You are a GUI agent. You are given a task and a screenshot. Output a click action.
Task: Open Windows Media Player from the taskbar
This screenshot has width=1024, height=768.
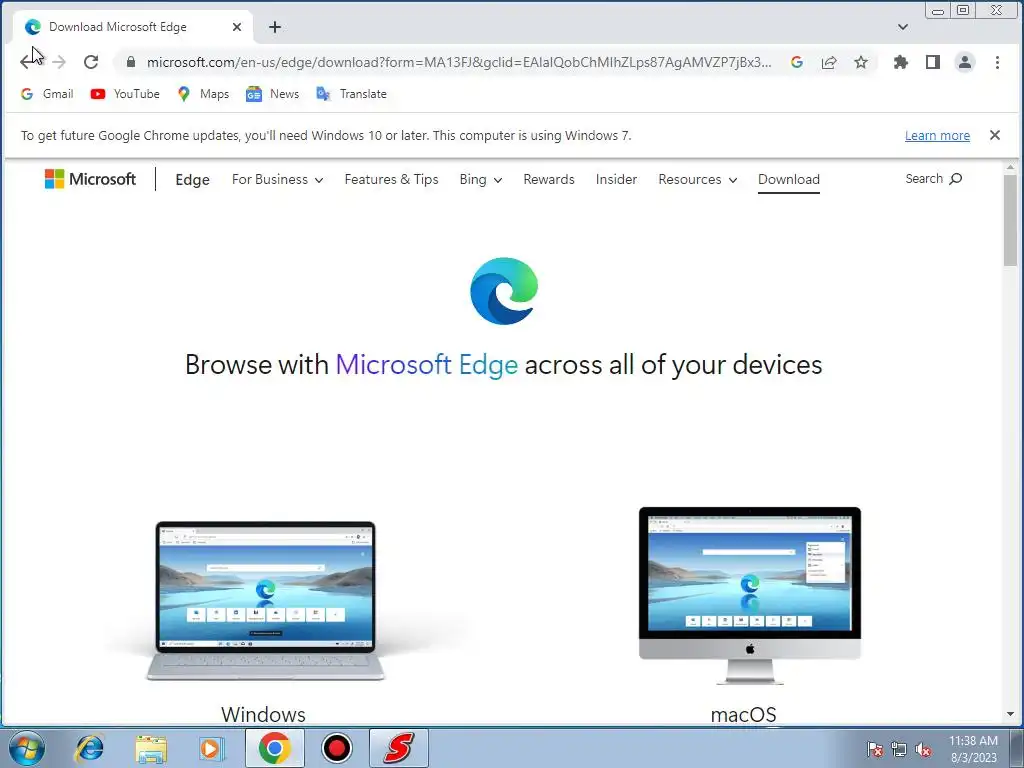[212, 748]
